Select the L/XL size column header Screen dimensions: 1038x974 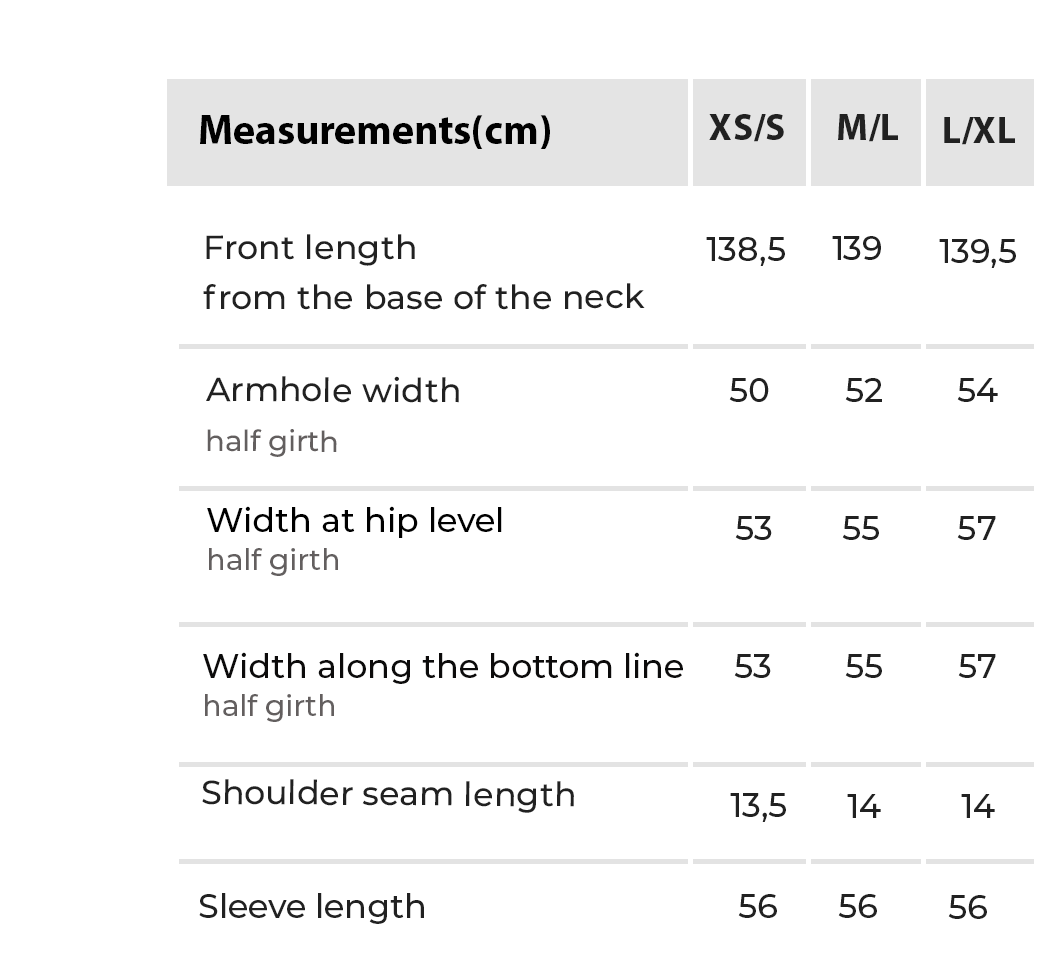[x=978, y=131]
